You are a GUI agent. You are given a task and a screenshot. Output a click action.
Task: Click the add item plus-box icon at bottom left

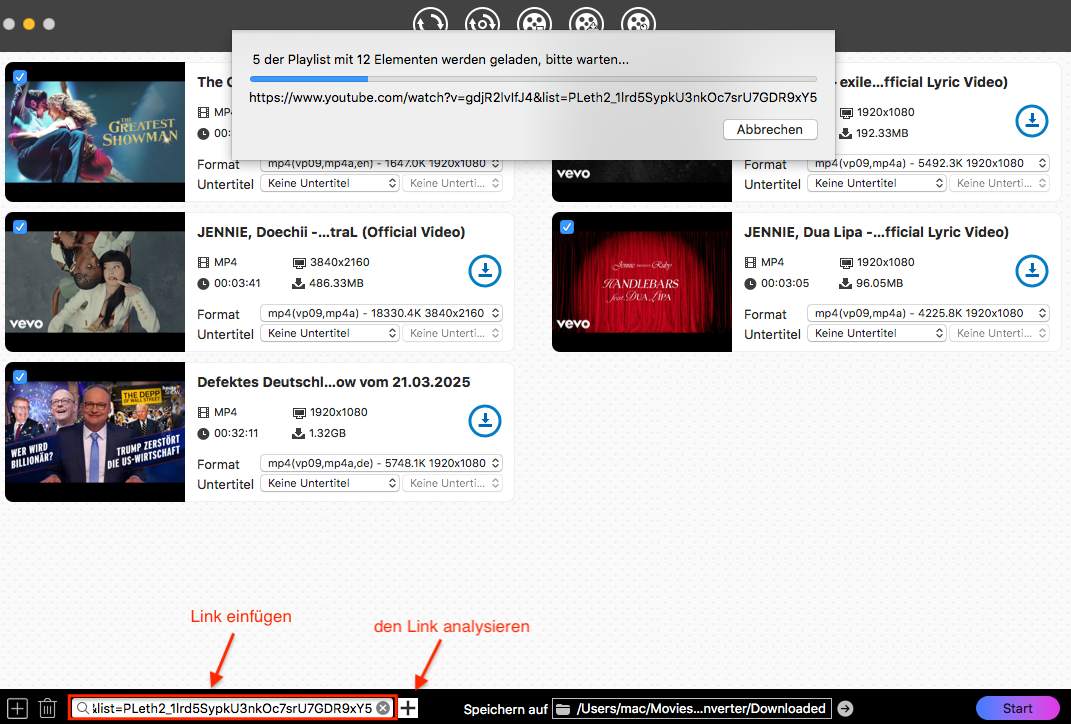(17, 708)
